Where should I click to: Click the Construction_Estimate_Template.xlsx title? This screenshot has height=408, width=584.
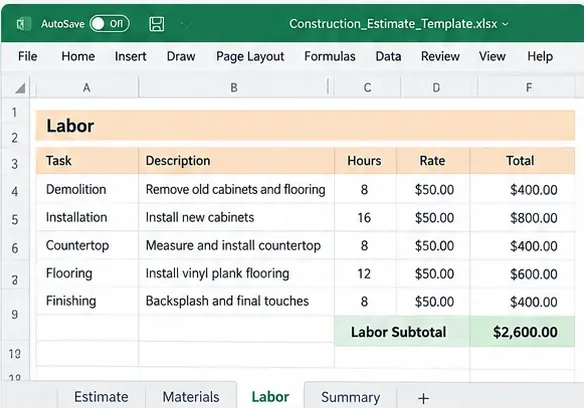pyautogui.click(x=393, y=24)
